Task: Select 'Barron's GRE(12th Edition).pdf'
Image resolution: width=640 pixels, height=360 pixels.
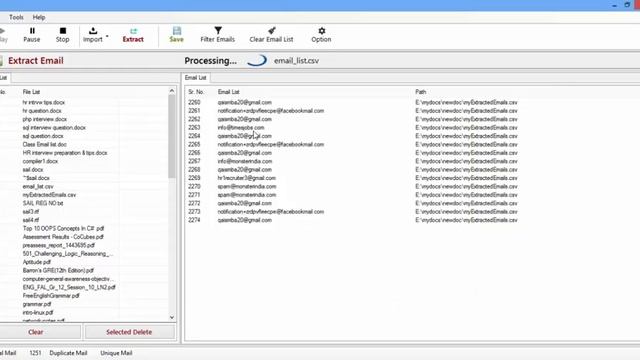Action: pyautogui.click(x=58, y=270)
